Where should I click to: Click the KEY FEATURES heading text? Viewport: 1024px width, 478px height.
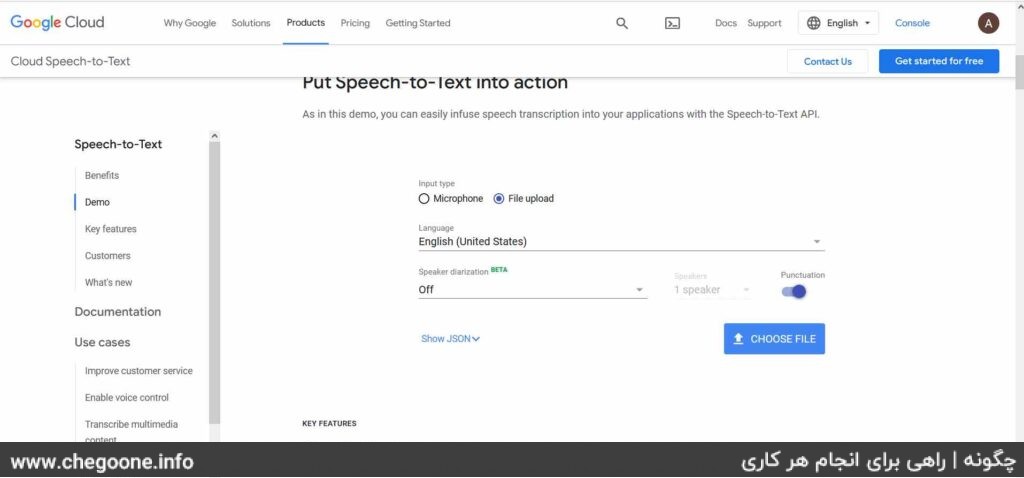tap(329, 424)
